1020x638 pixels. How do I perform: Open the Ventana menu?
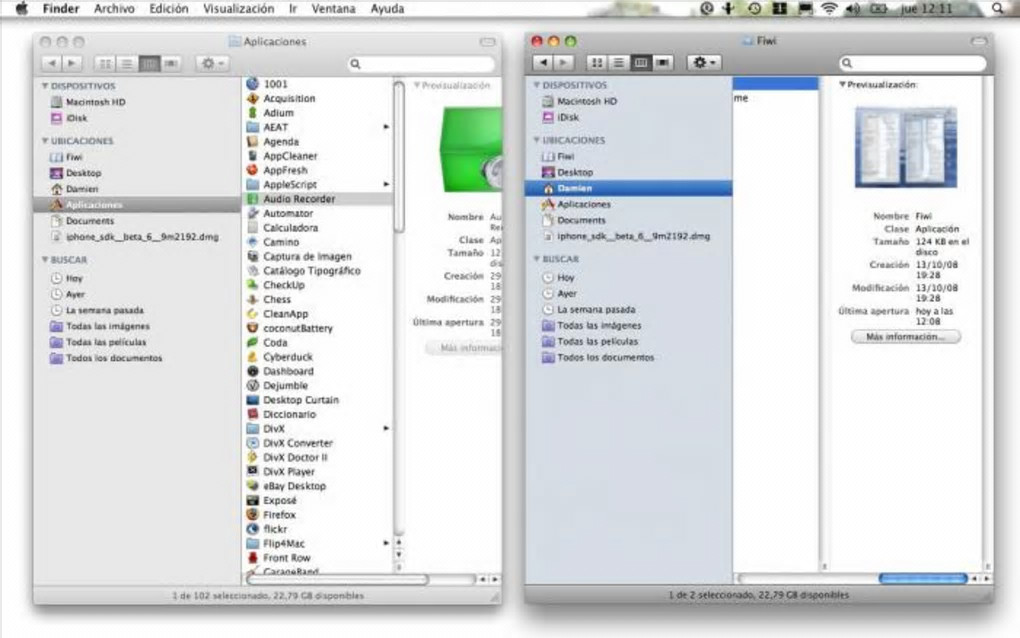click(x=333, y=8)
